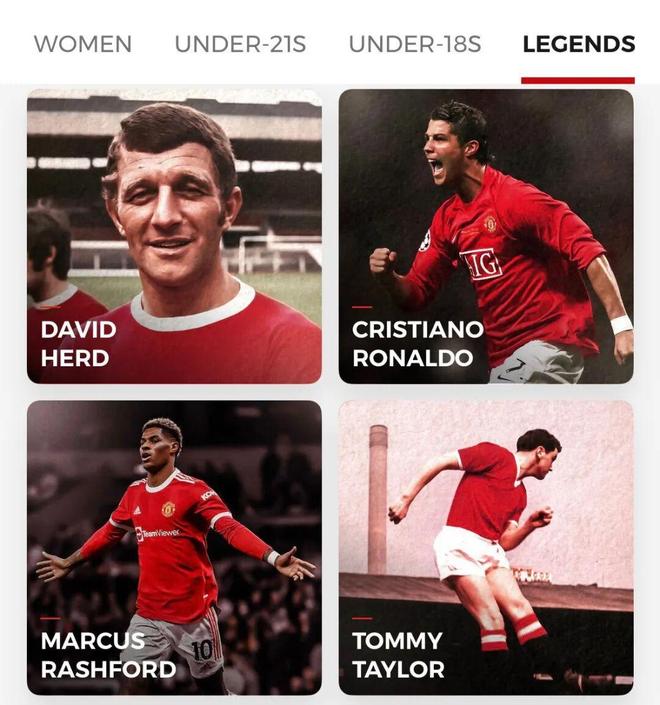
Task: Click the club crest on Rashford's shirt
Action: coord(168,509)
